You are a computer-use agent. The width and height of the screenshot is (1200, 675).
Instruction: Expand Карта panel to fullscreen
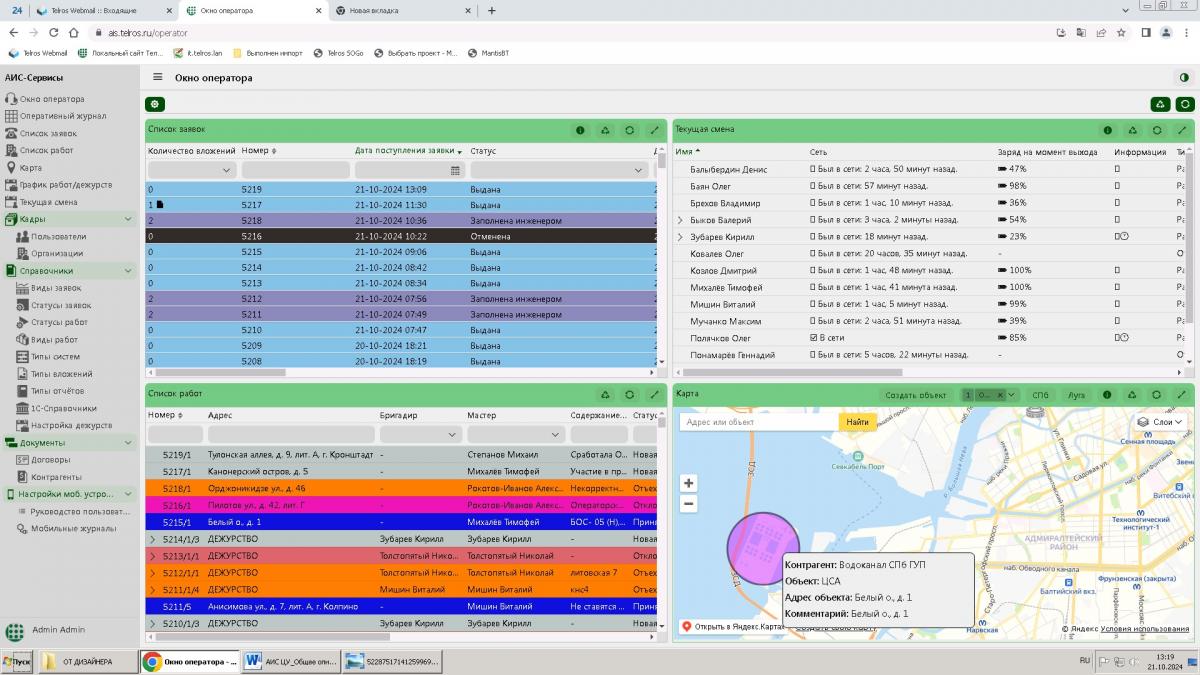tap(1181, 395)
